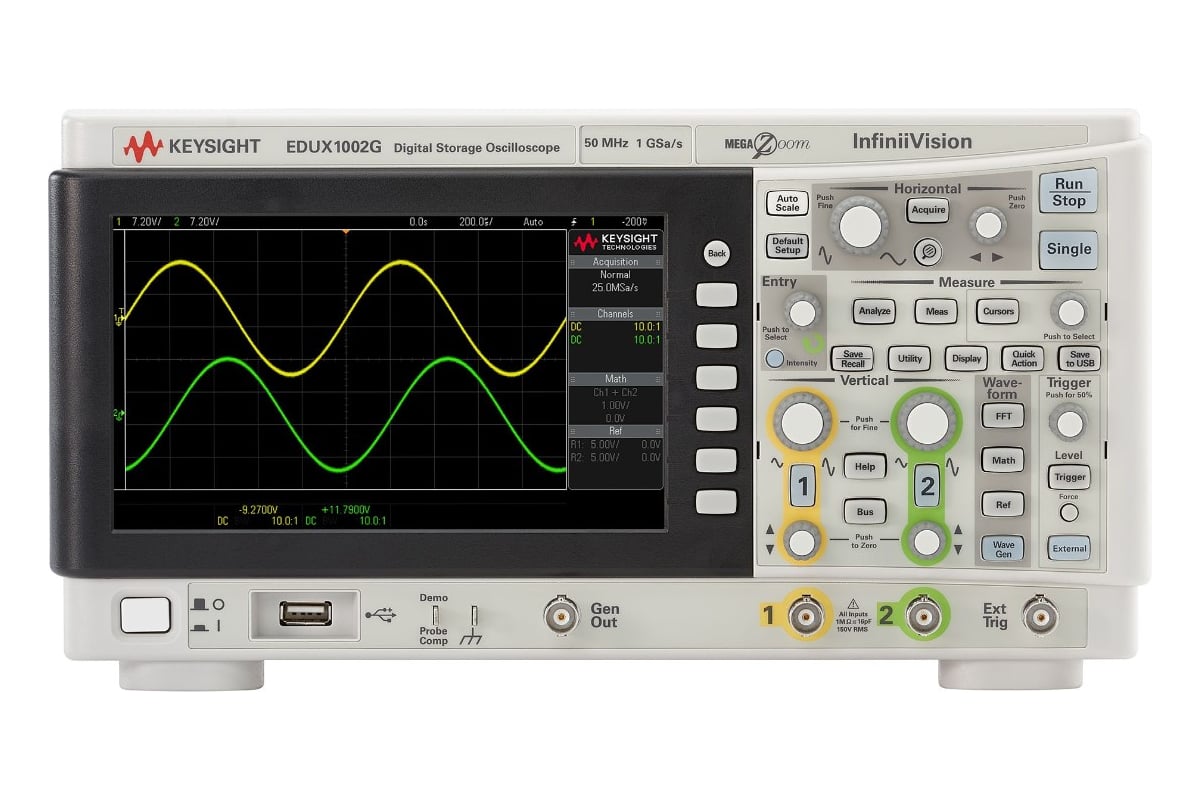This screenshot has height=800, width=1200.
Task: Push the Bus button
Action: click(x=865, y=512)
